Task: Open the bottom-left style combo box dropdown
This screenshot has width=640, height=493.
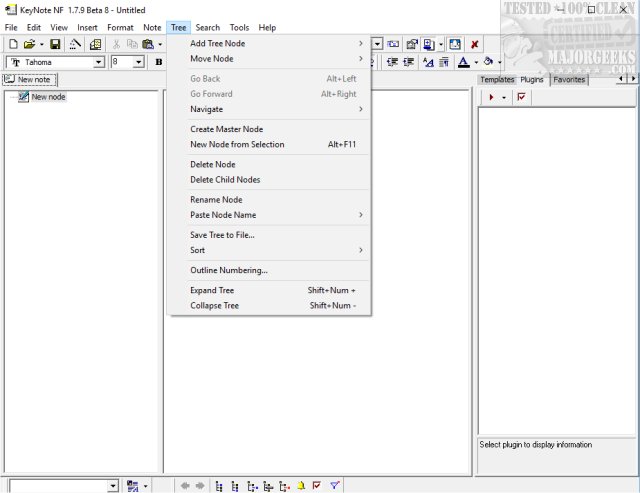Action: [113, 486]
